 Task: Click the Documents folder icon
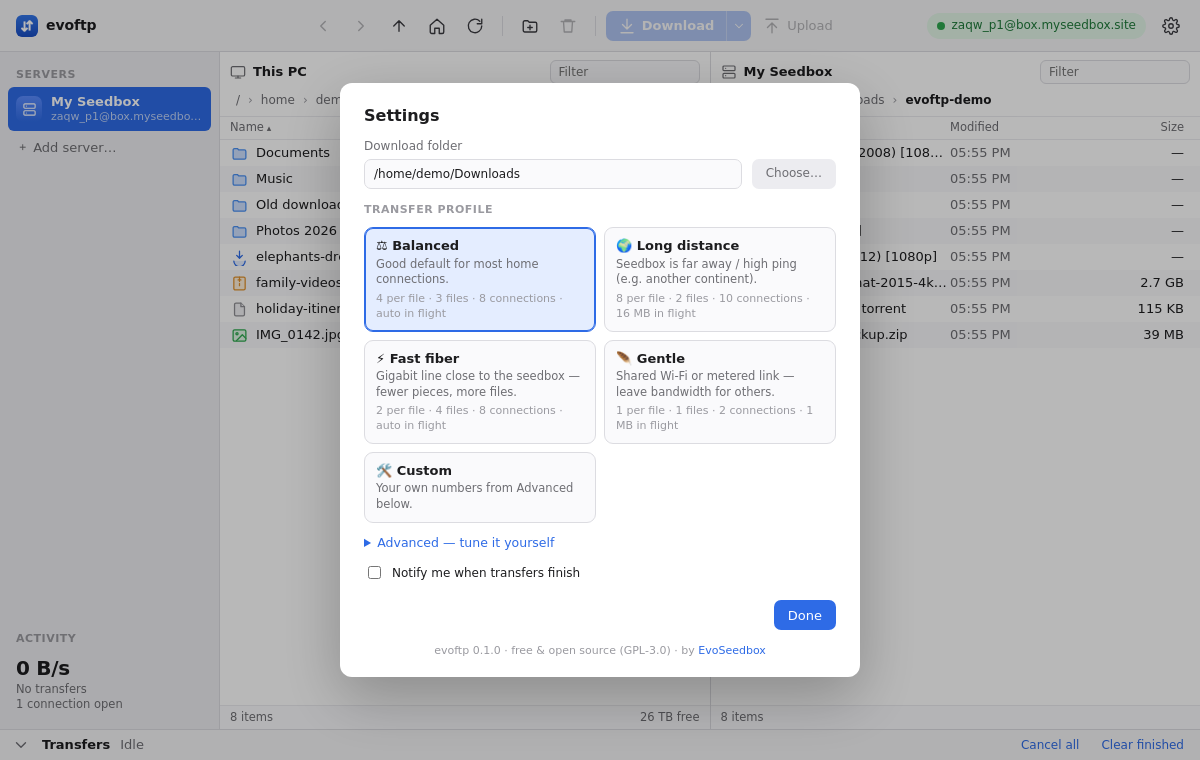pos(240,153)
